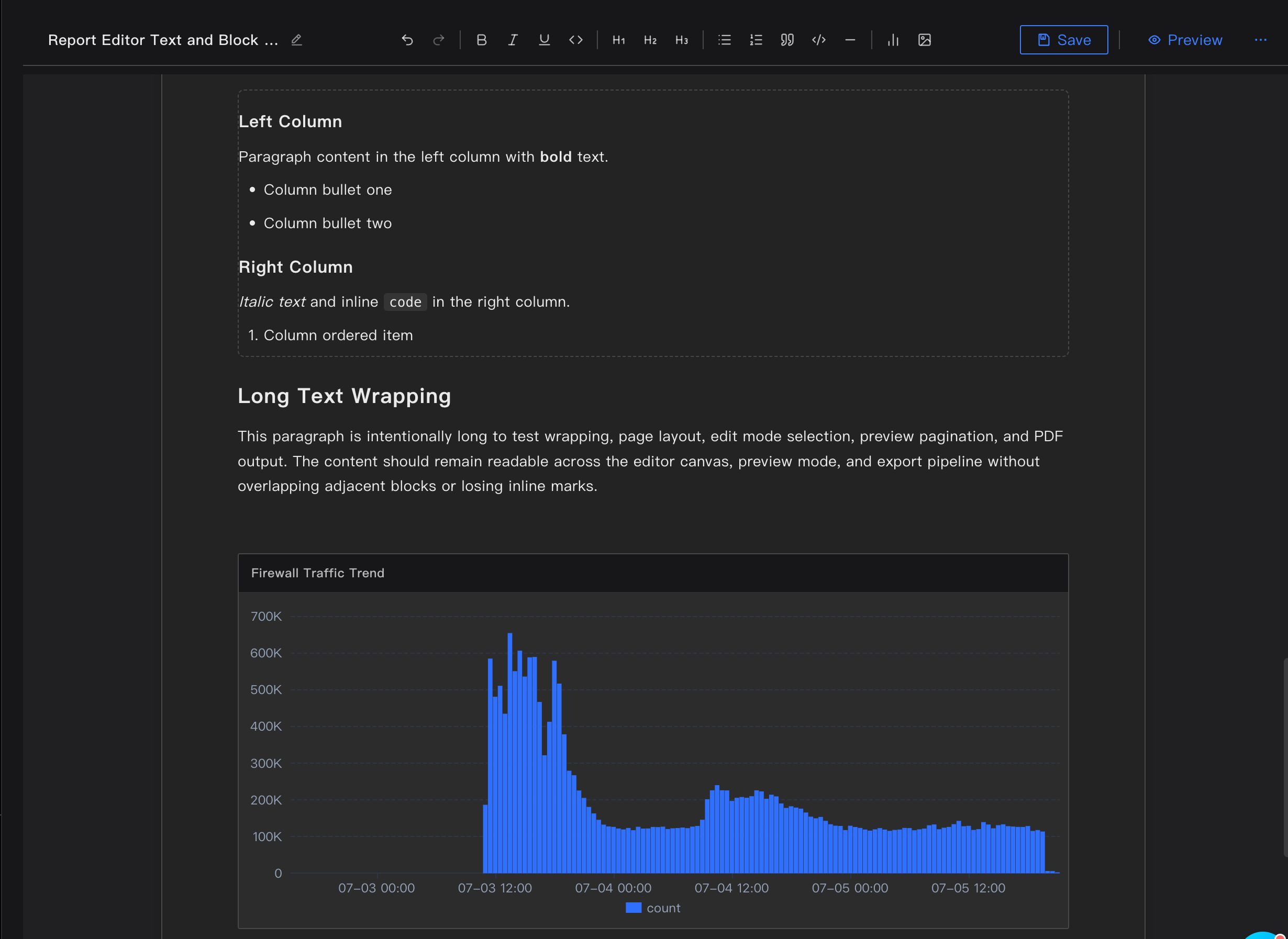This screenshot has width=1288, height=939.
Task: Click the Right Column heading
Action: (296, 267)
